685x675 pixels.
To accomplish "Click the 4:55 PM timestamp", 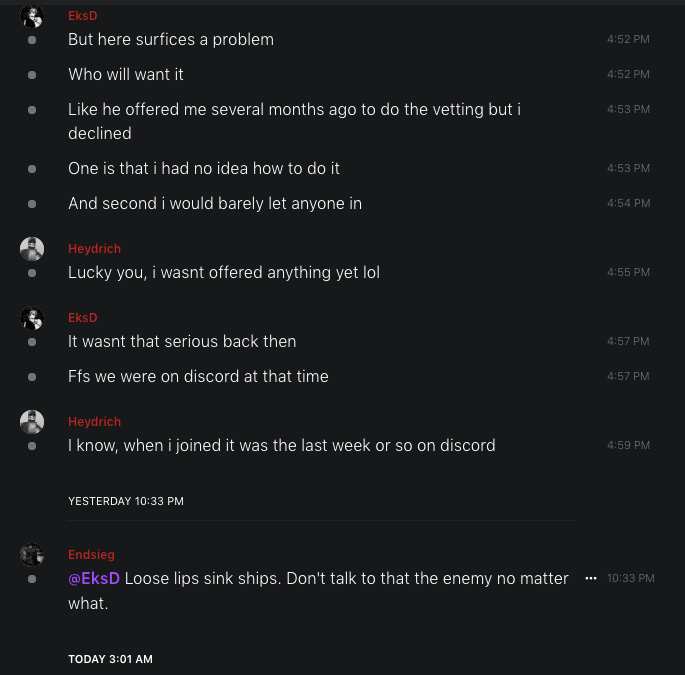I will 628,273.
